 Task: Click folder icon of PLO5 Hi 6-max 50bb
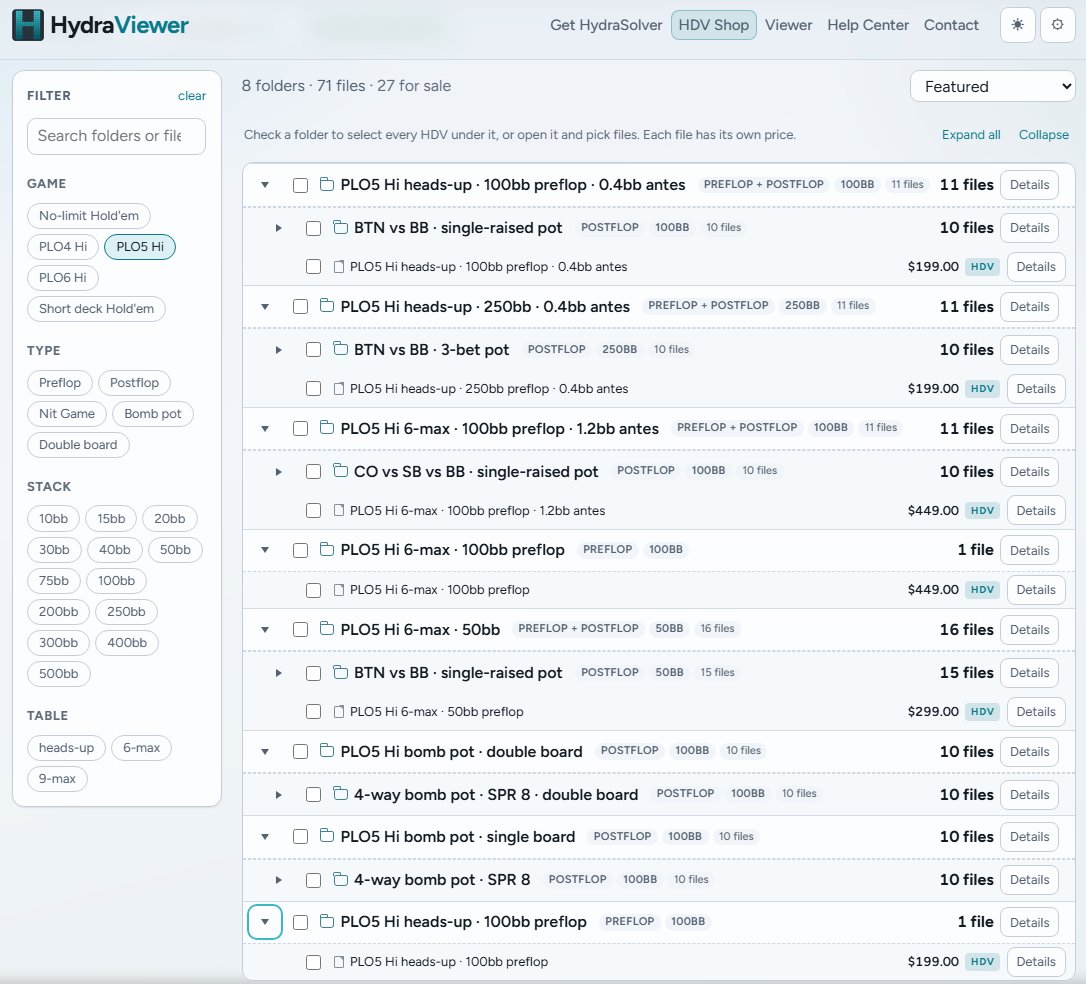tap(326, 628)
